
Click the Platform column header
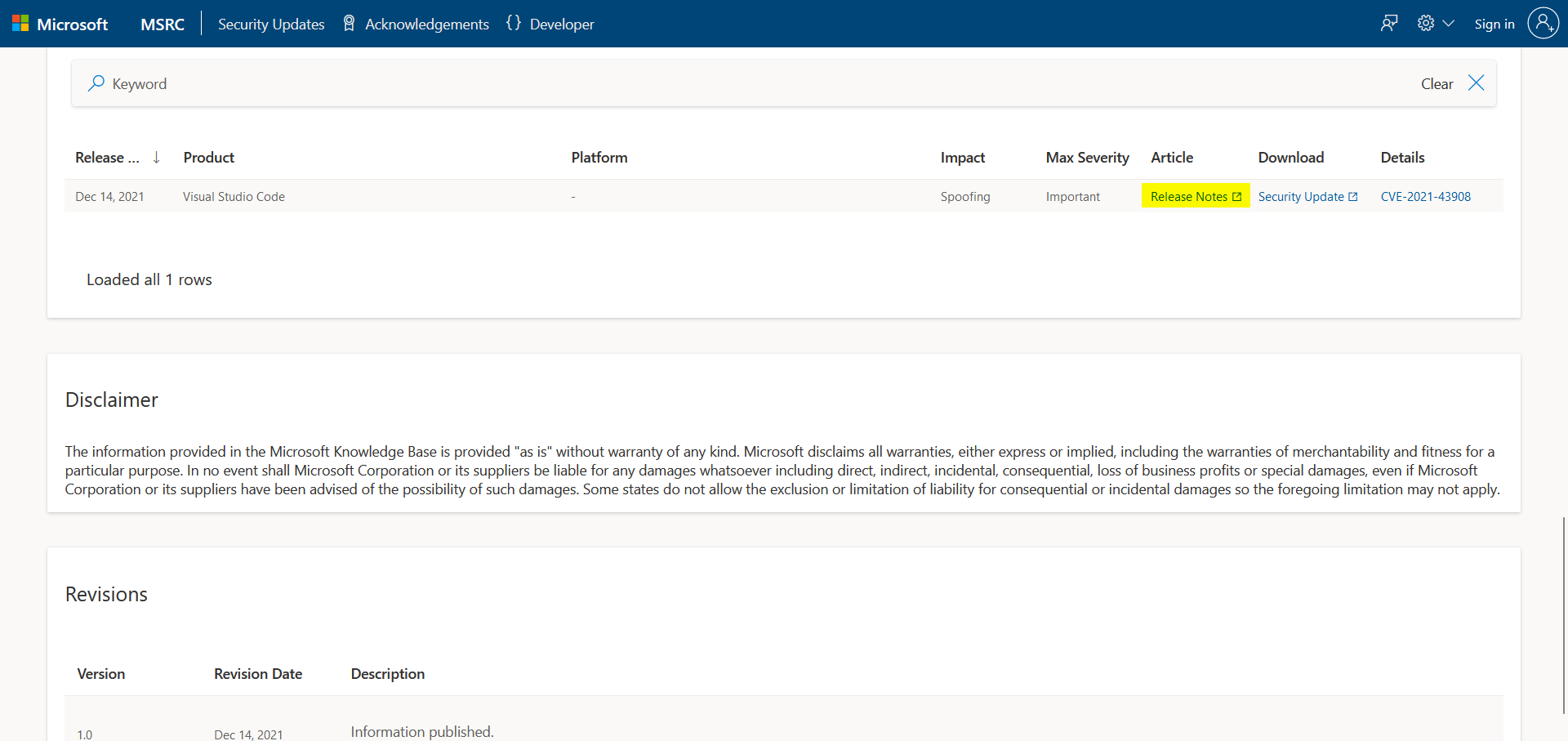coord(599,158)
